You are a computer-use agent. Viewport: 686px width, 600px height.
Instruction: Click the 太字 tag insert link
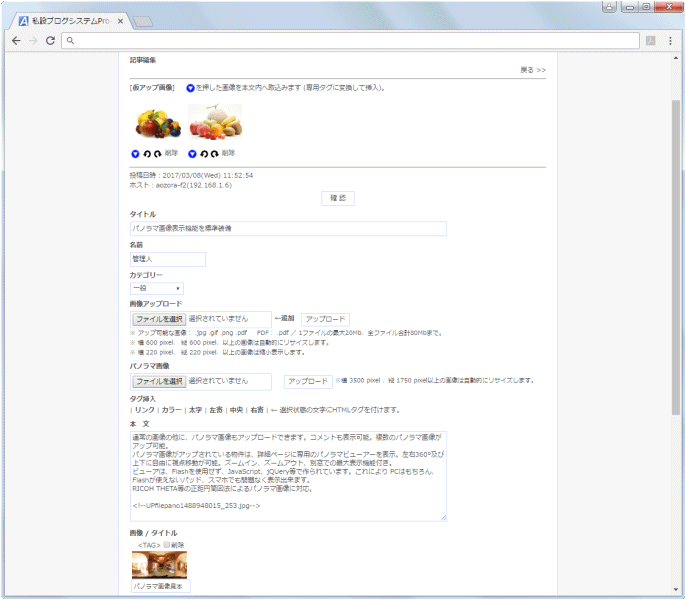[195, 409]
